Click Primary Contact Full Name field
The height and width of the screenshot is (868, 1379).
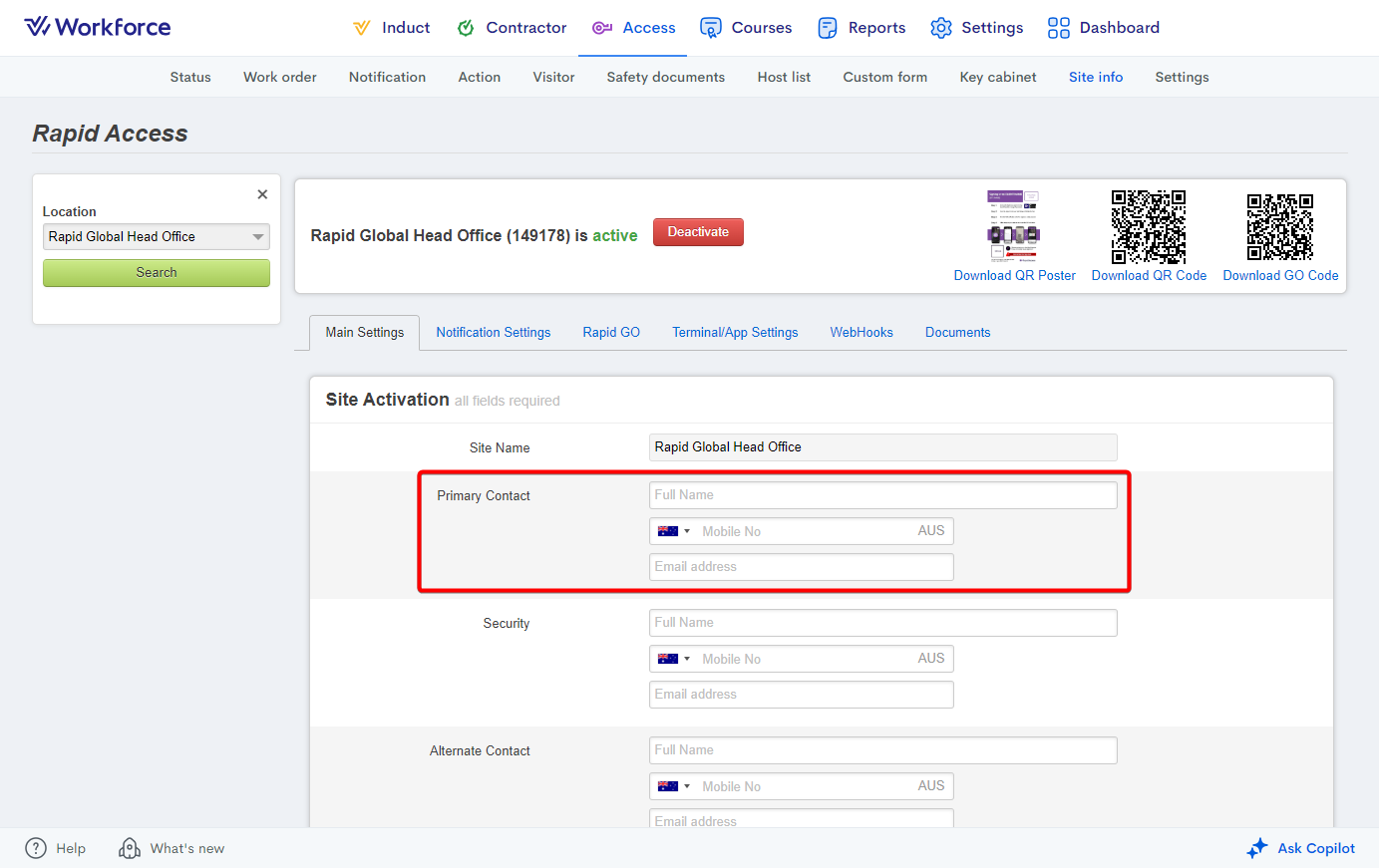pyautogui.click(x=883, y=495)
